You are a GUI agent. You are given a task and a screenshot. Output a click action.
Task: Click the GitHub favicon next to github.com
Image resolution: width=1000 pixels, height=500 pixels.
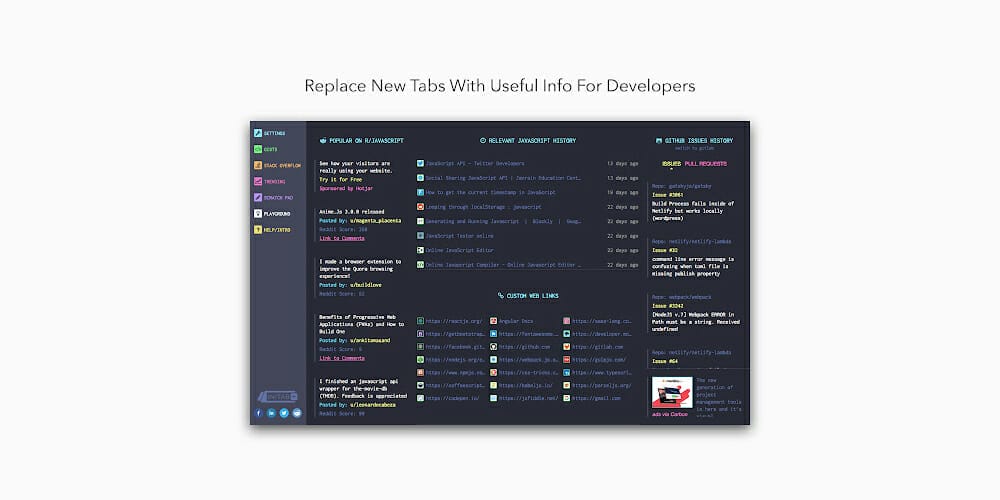point(494,346)
